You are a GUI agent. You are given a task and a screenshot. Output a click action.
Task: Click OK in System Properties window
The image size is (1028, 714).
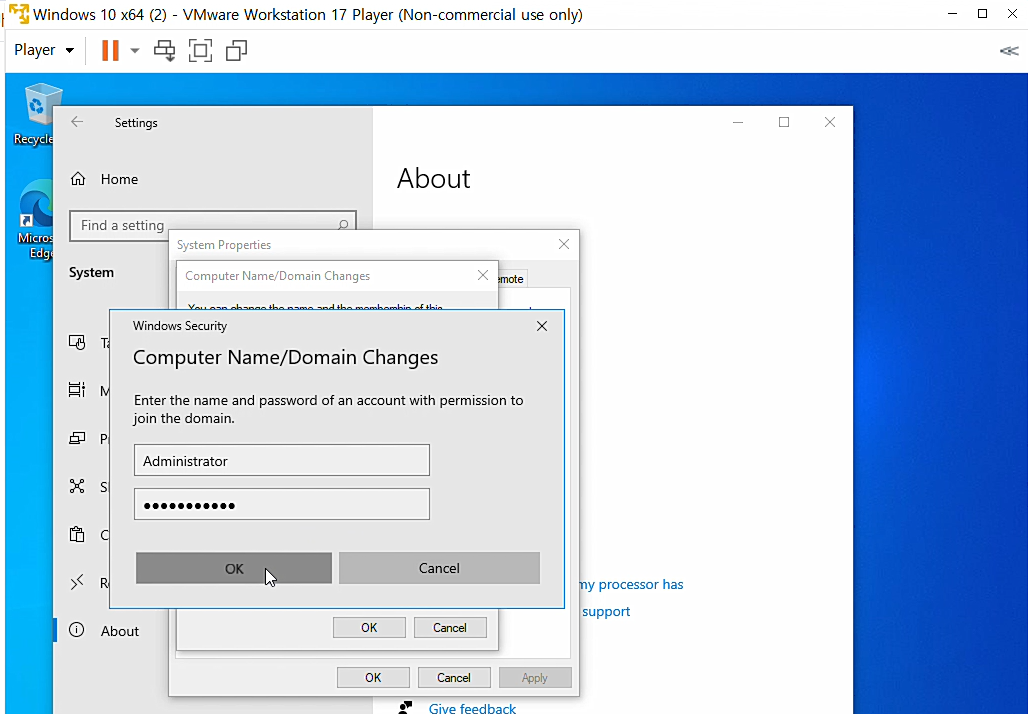tap(373, 677)
